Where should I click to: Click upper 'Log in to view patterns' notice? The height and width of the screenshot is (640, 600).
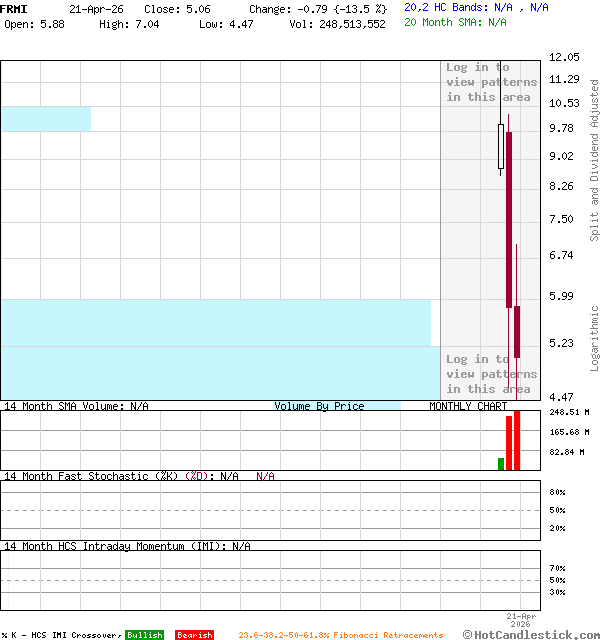click(x=491, y=82)
